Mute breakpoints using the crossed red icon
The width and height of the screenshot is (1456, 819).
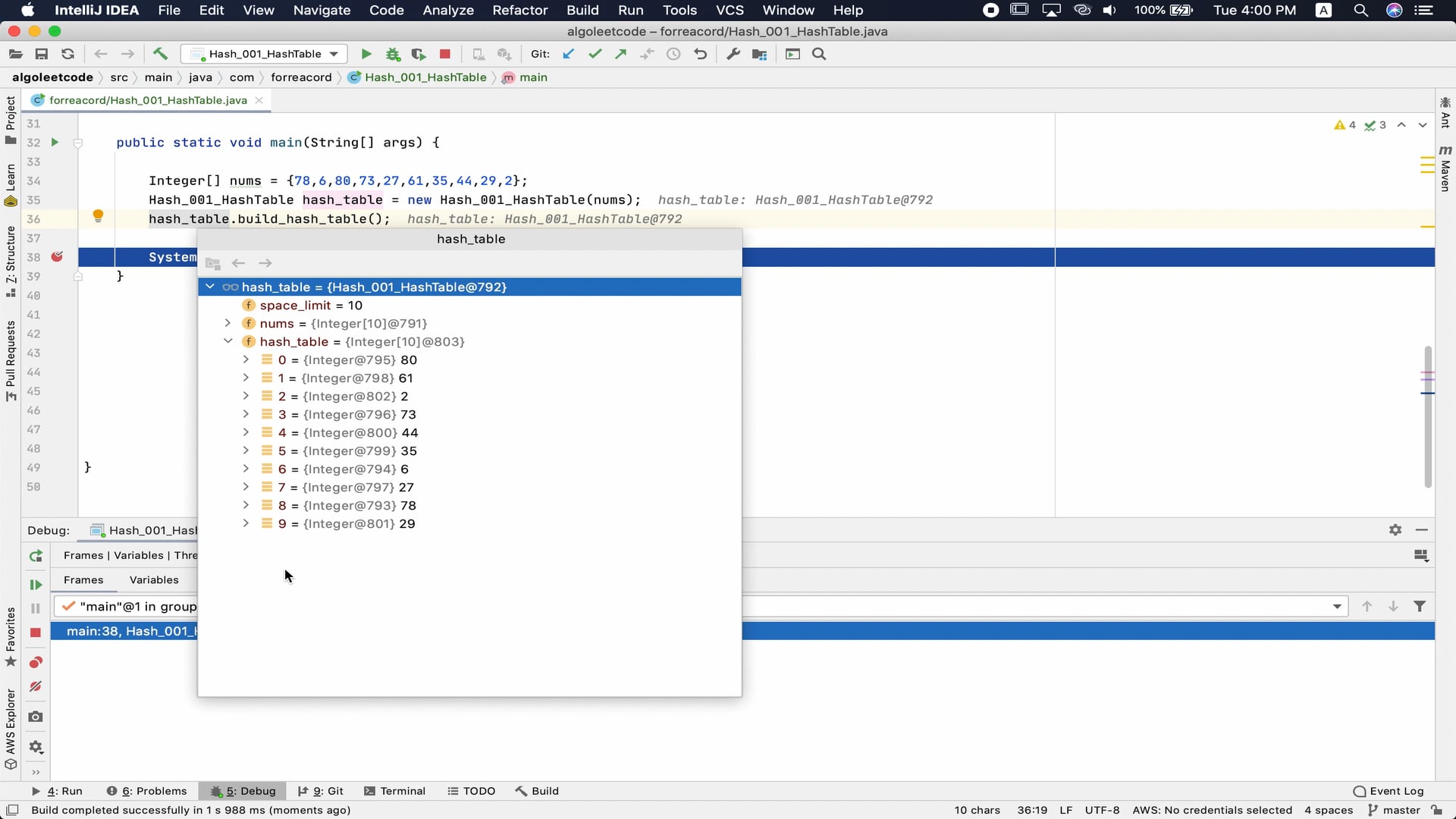click(35, 686)
